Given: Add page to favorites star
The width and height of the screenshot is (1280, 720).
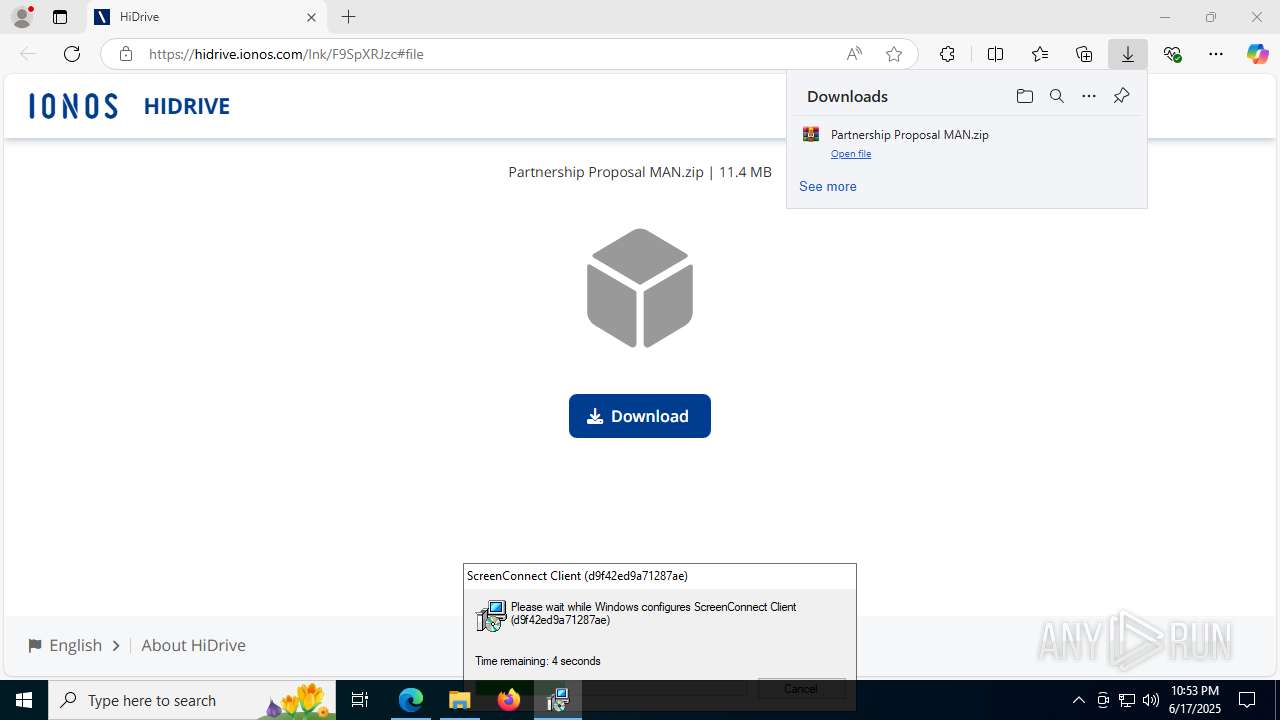Looking at the screenshot, I should coord(894,54).
